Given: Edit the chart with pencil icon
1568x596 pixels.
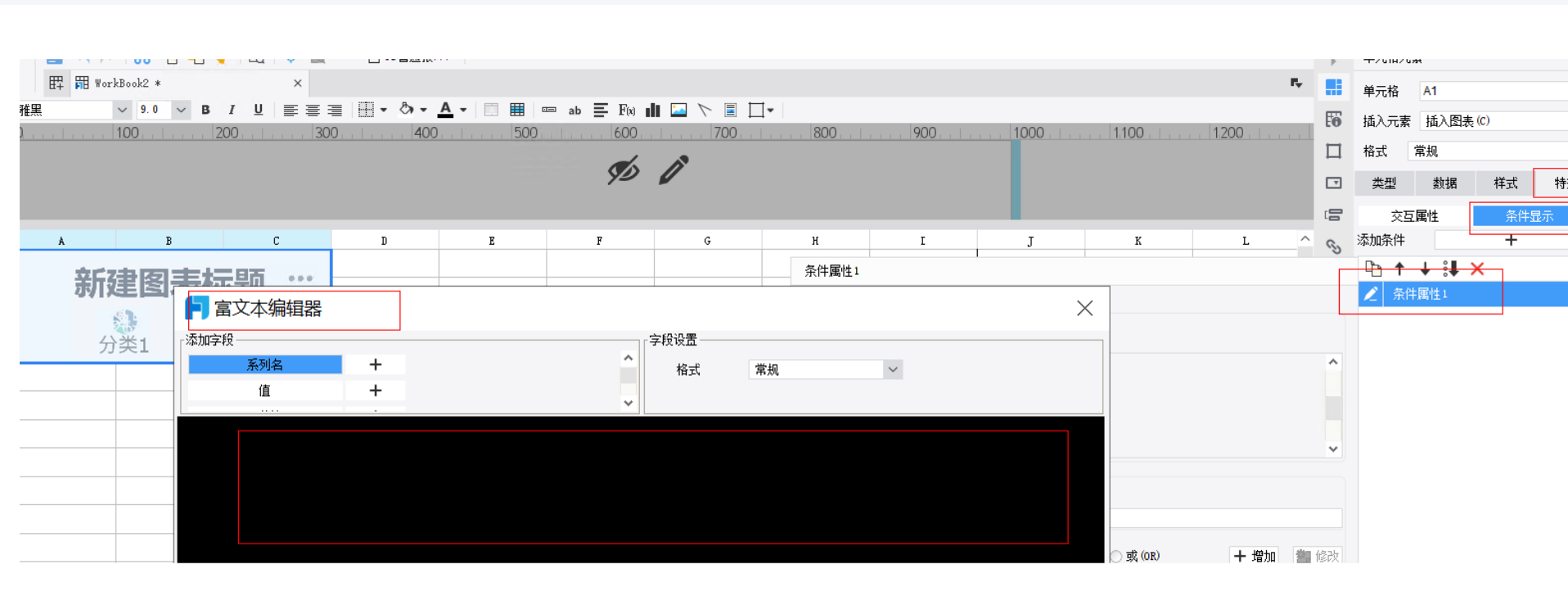Looking at the screenshot, I should coord(674,169).
